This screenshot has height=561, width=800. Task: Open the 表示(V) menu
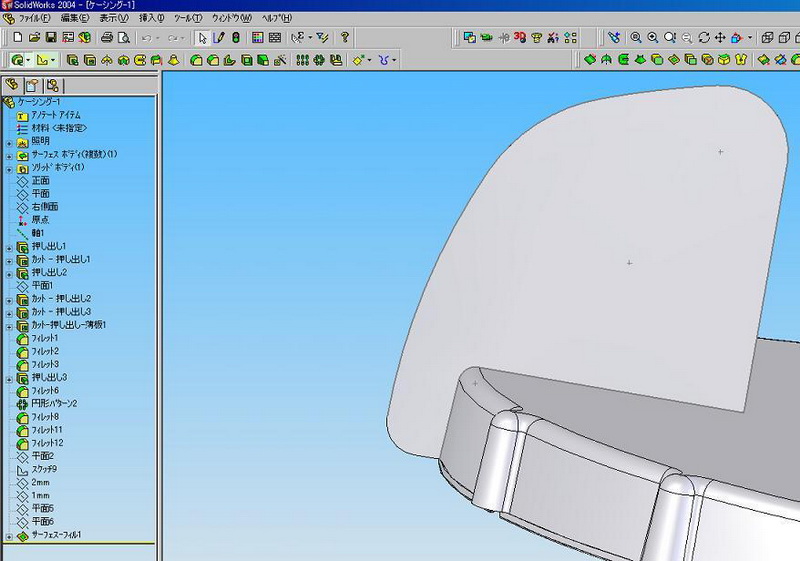point(113,18)
